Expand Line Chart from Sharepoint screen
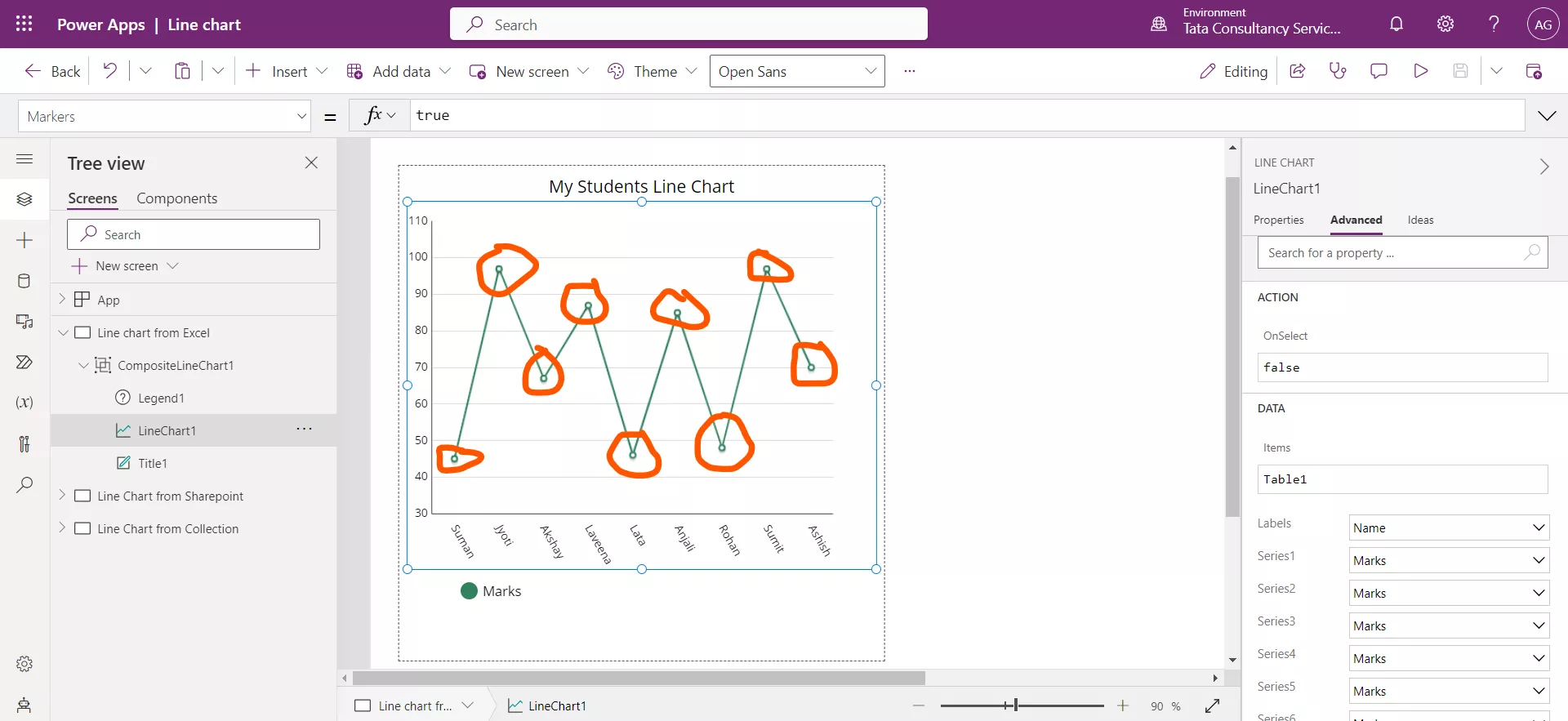 [x=62, y=495]
